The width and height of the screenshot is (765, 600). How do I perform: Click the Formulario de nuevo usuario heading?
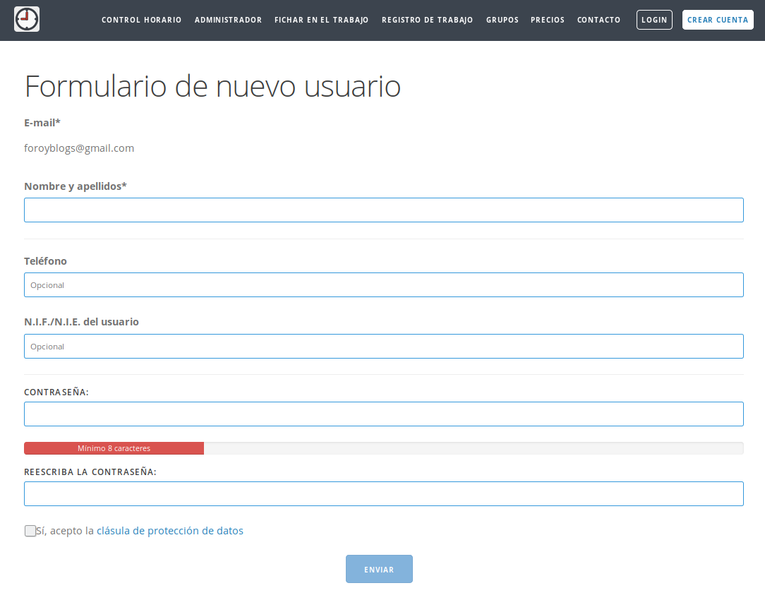point(212,86)
